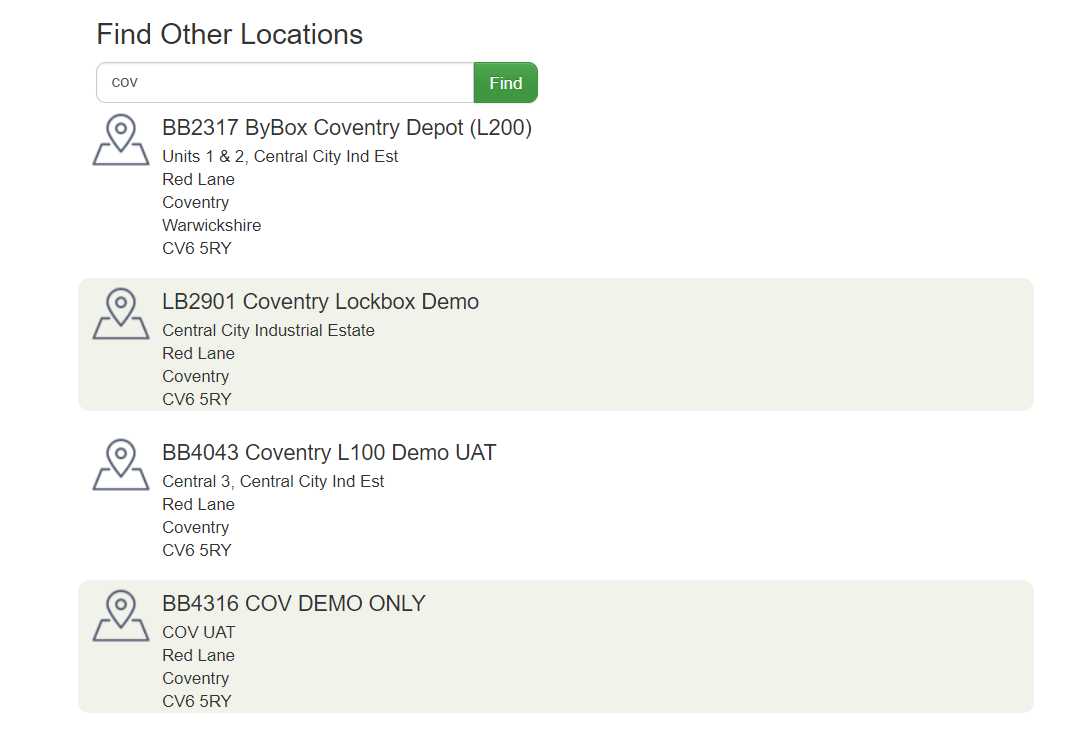1089x730 pixels.
Task: Click the map marker icon for BB4043 Coventry L100 Demo UAT
Action: tap(120, 463)
